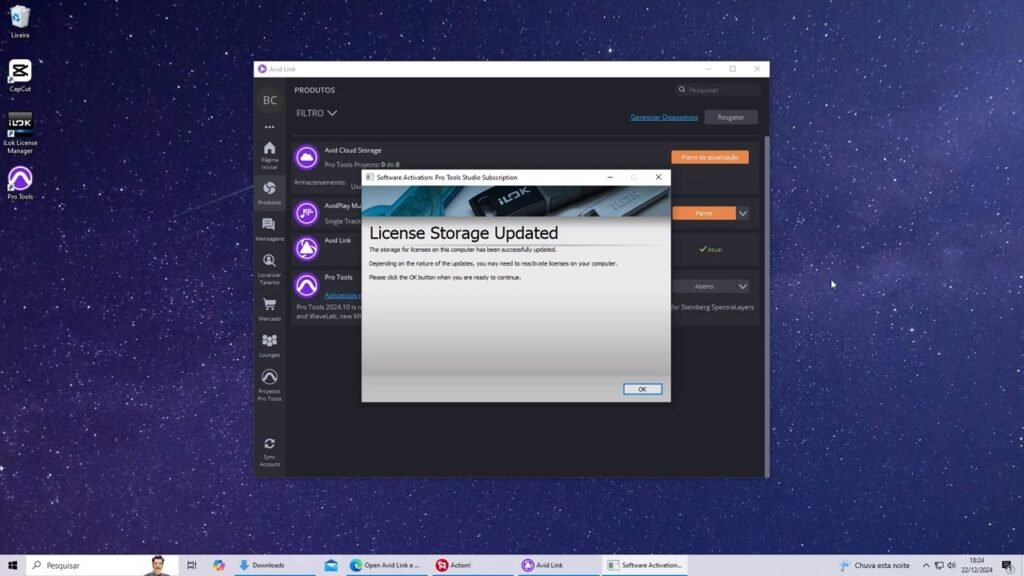Image resolution: width=1024 pixels, height=576 pixels.
Task: Open the Mail app on the taskbar
Action: [331, 565]
